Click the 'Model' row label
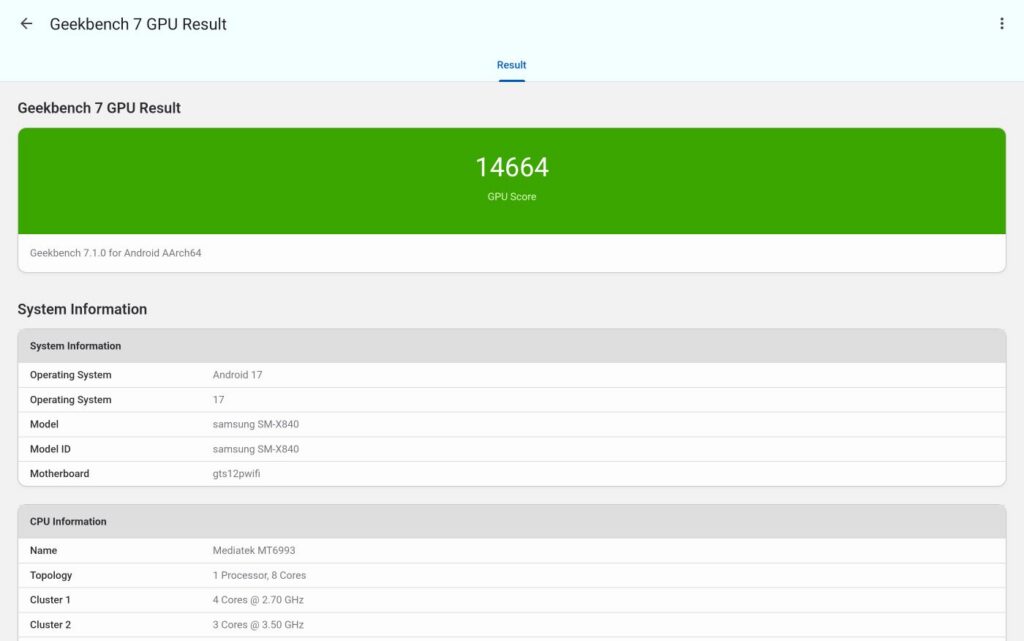Screen dimensions: 1024x641 click(44, 424)
